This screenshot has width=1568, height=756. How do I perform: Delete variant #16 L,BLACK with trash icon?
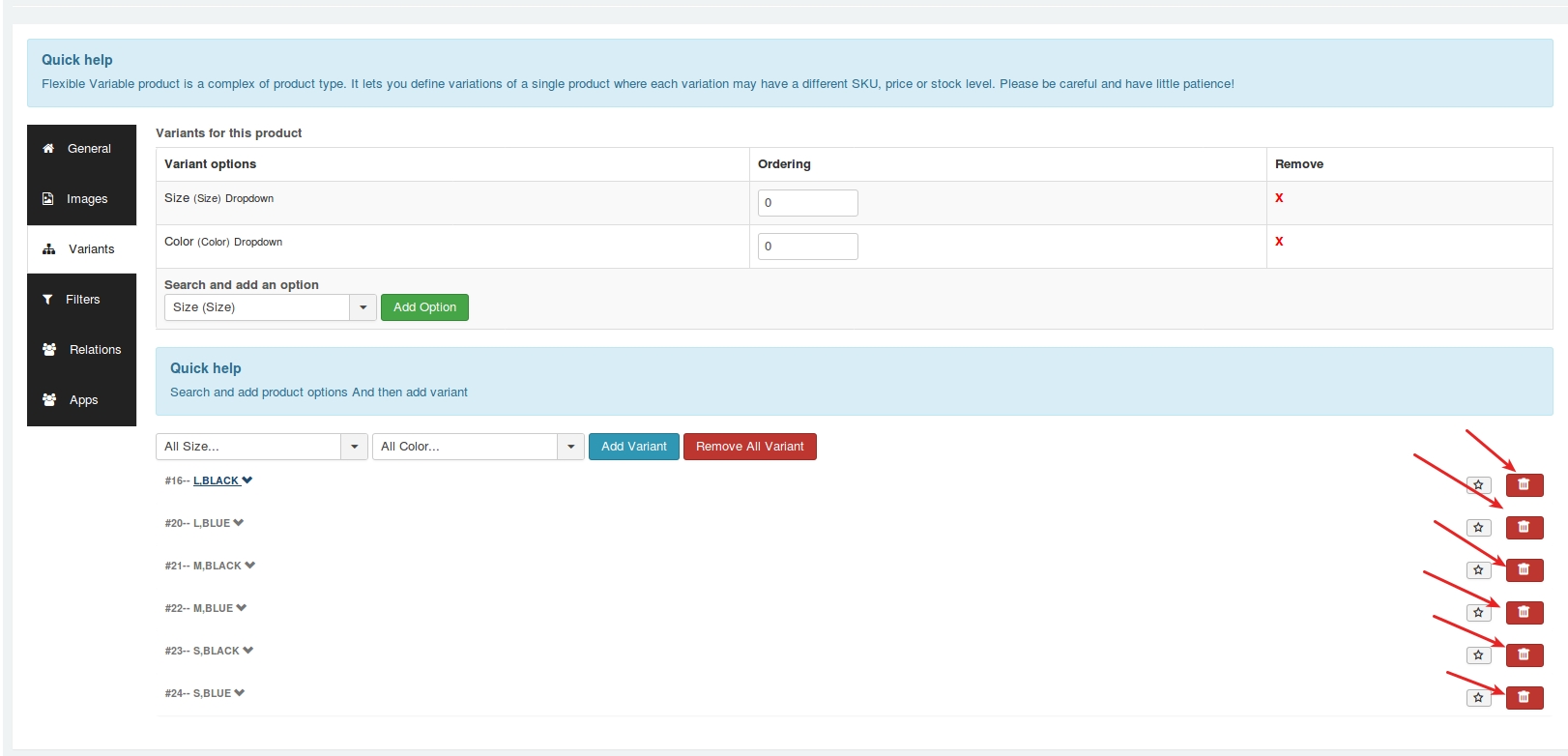pyautogui.click(x=1524, y=485)
